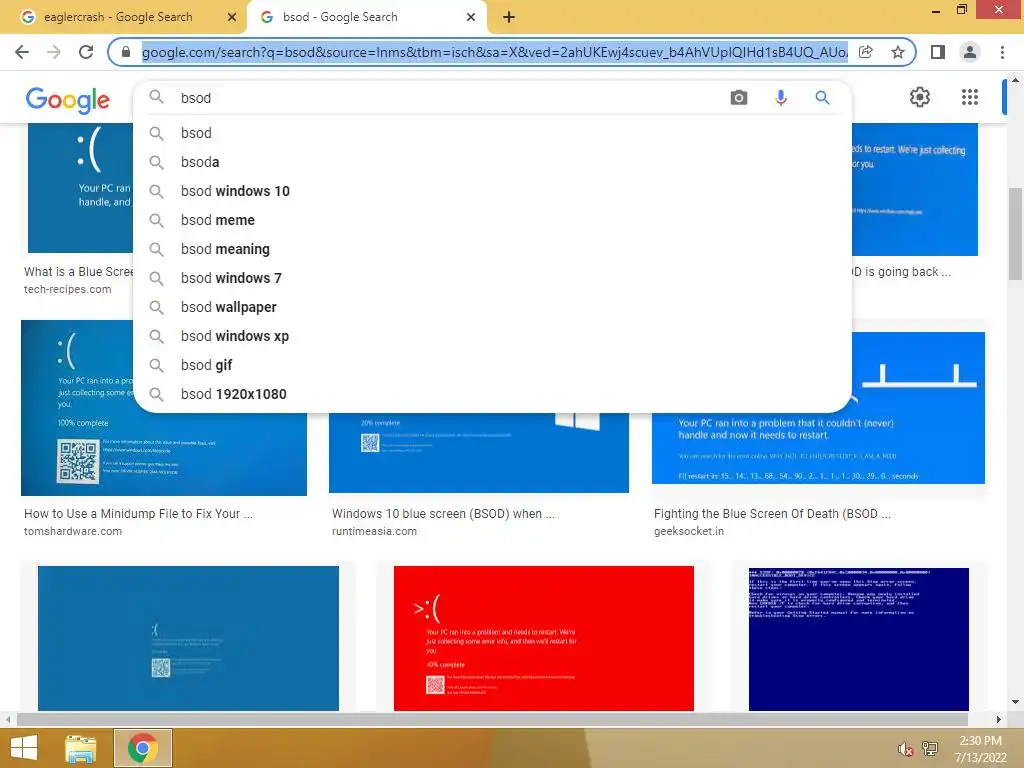
Task: Select the 'bsod windows 7' suggestion
Action: (492, 278)
